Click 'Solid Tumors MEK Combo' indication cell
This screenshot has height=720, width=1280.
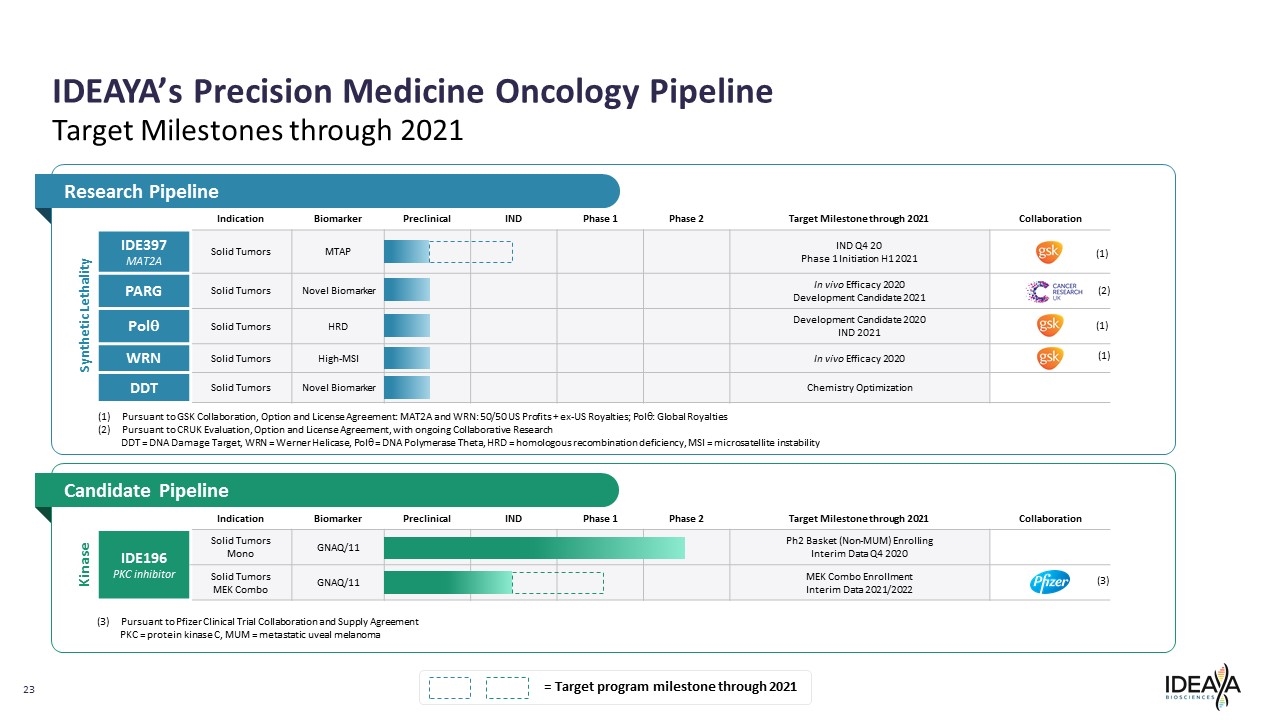pos(240,582)
